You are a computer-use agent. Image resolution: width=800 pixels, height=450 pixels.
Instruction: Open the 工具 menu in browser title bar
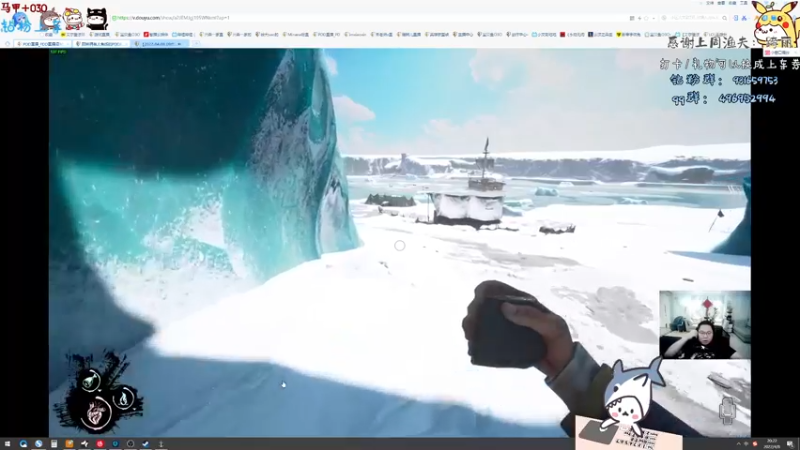click(x=744, y=3)
